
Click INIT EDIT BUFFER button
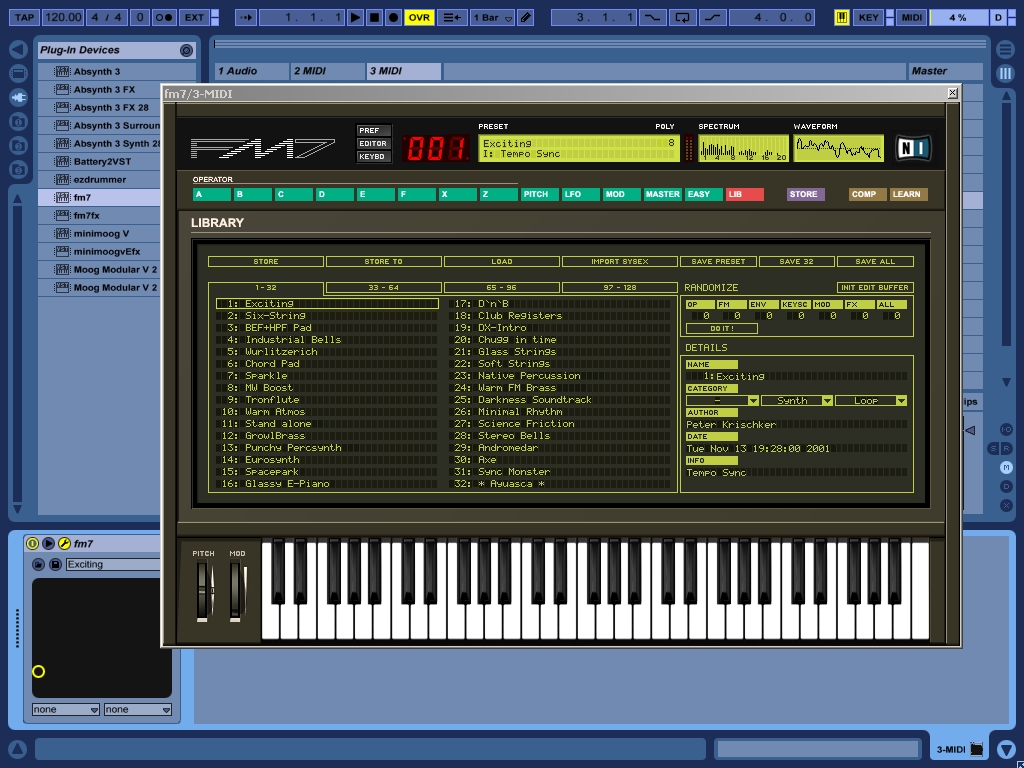[875, 287]
